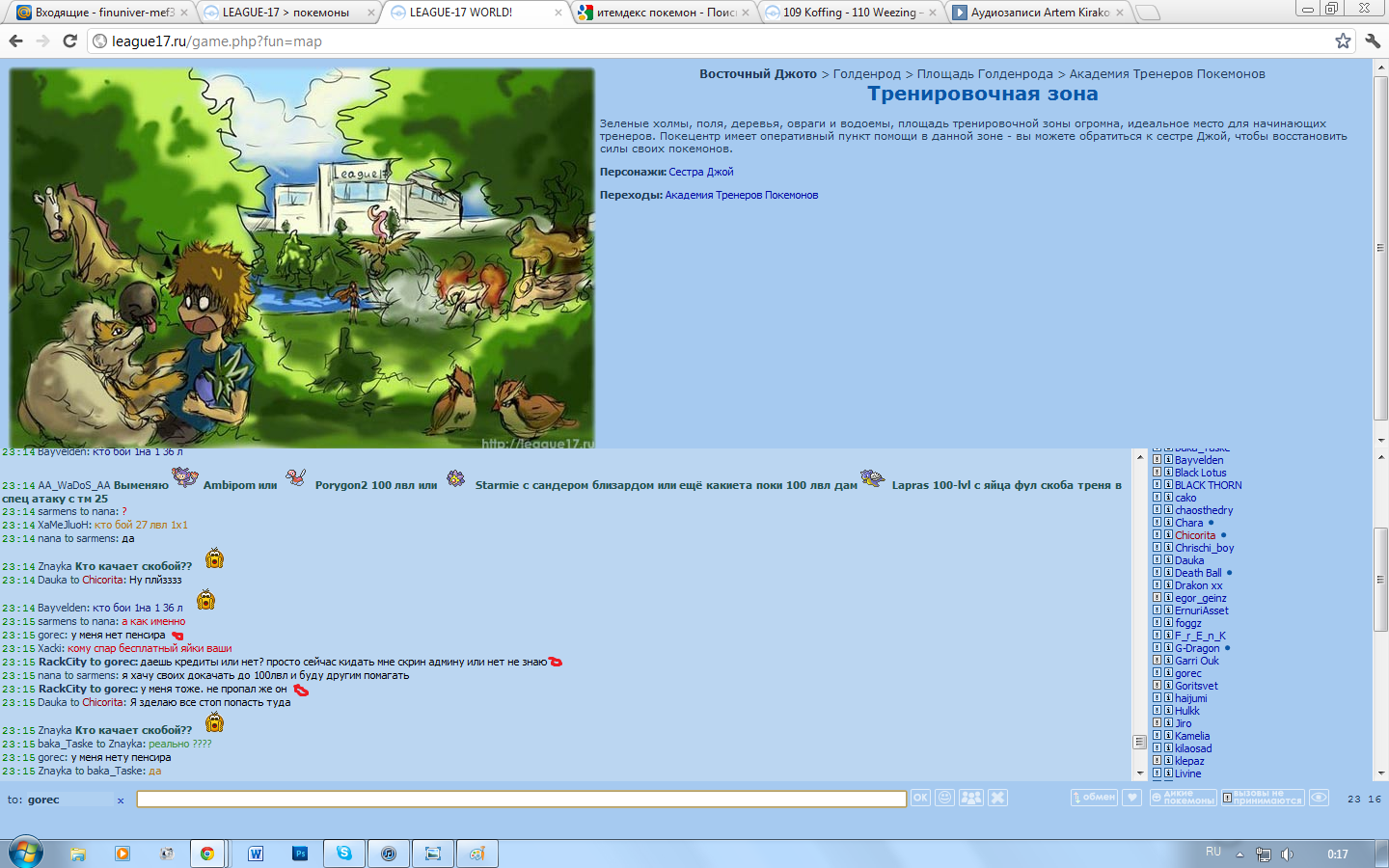
Task: Toggle дикие покемоны wild pokemon option
Action: coord(1183,798)
